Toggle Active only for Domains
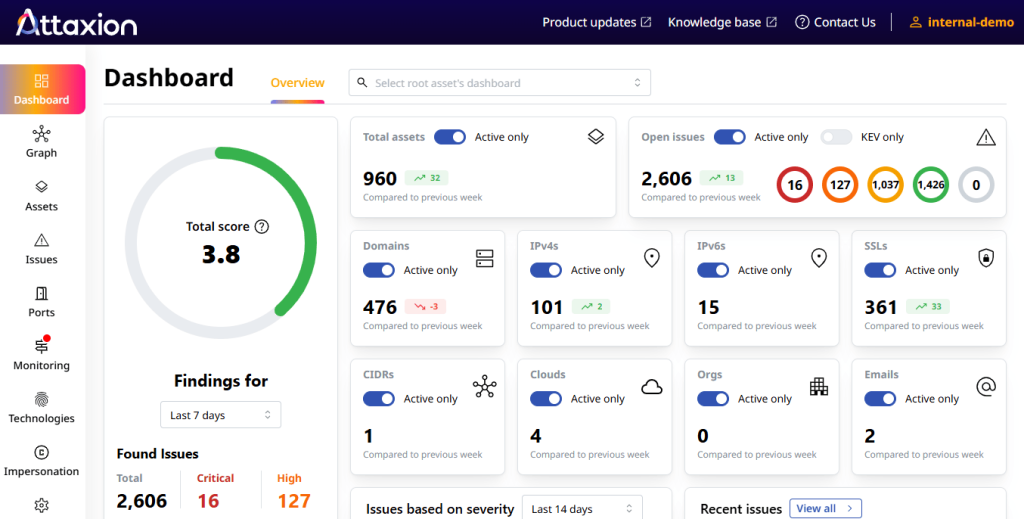The image size is (1024, 519). coord(379,270)
